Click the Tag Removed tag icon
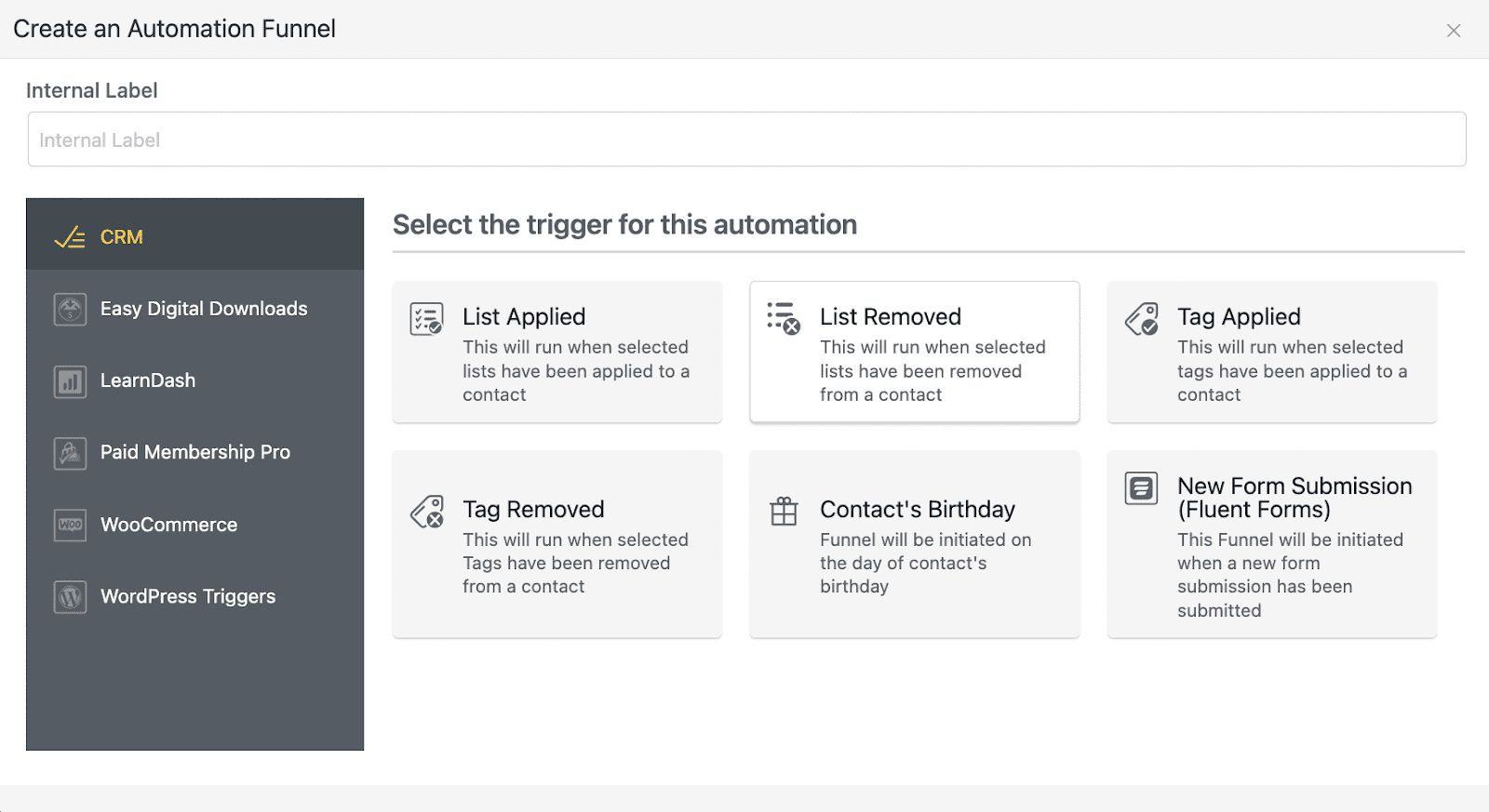Image resolution: width=1489 pixels, height=812 pixels. [427, 512]
